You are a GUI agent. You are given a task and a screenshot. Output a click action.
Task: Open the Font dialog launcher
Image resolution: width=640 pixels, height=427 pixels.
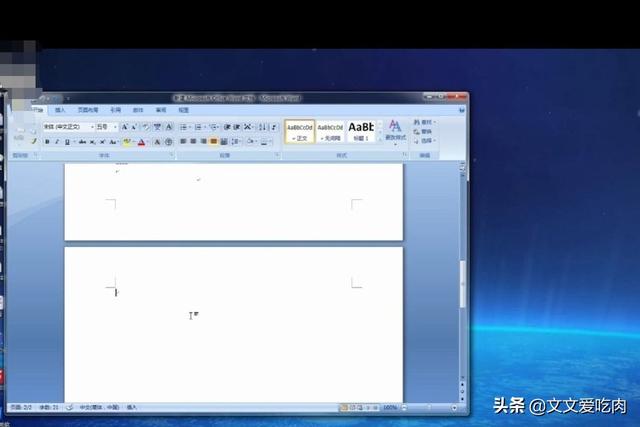172,155
